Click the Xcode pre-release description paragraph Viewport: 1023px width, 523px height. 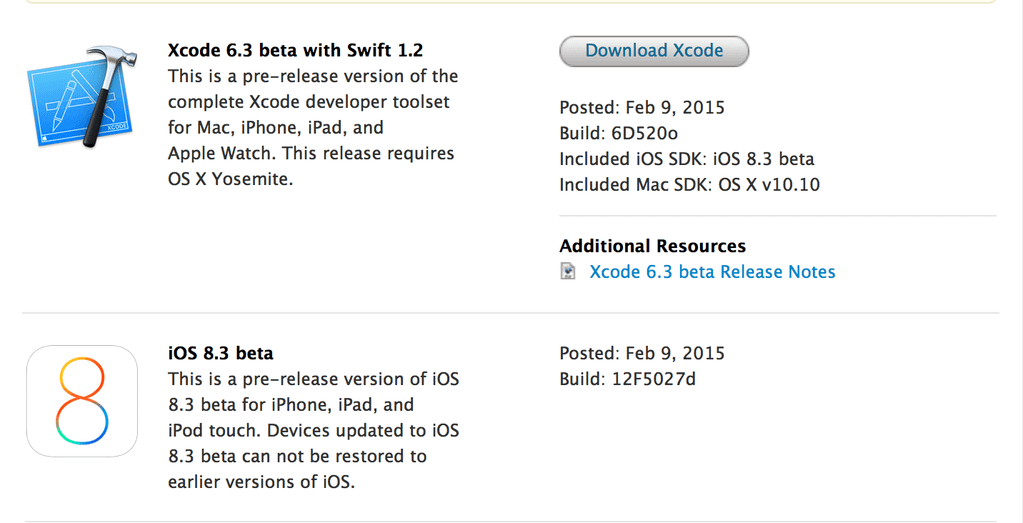312,128
